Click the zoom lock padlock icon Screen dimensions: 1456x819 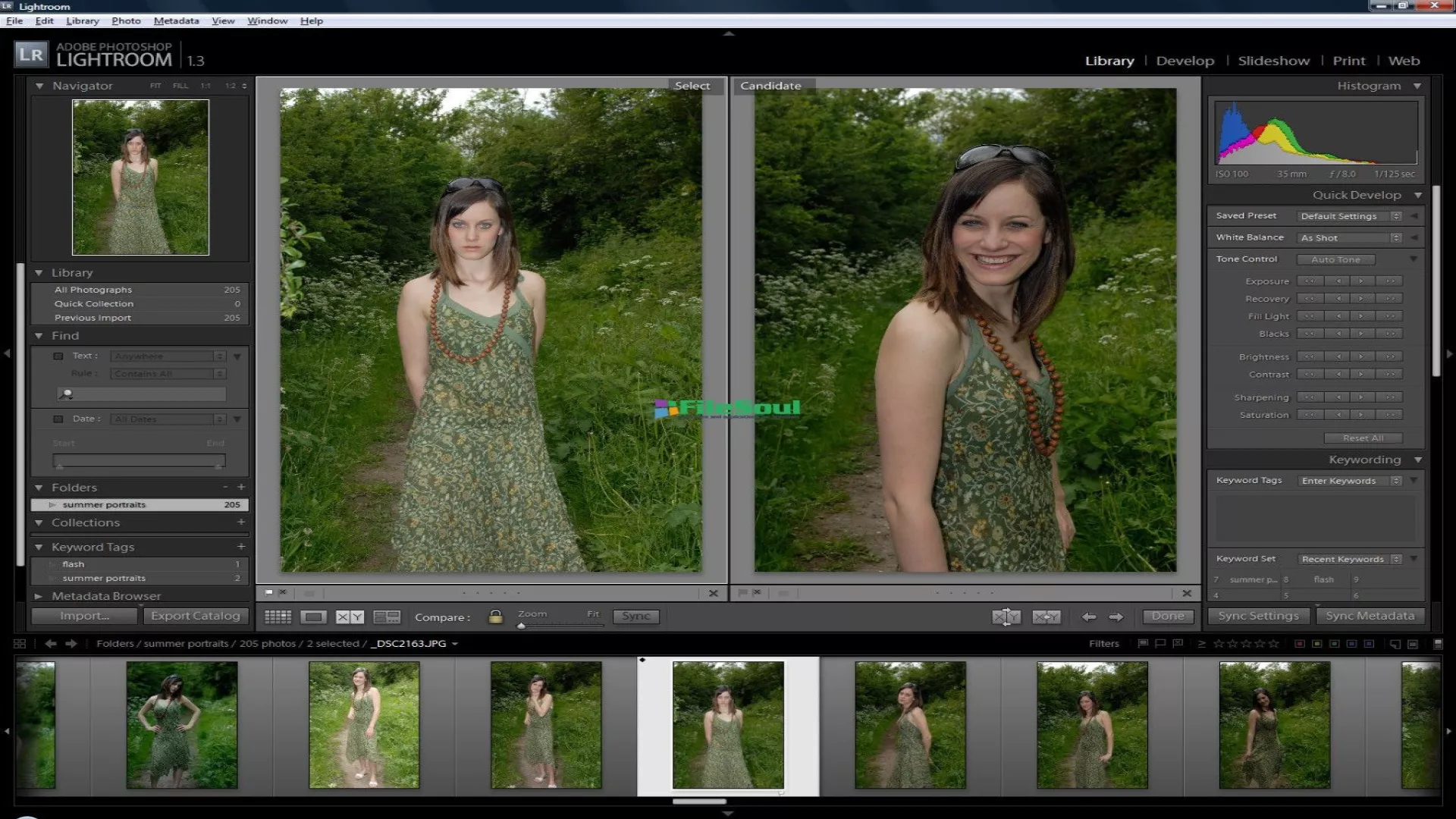(x=496, y=616)
